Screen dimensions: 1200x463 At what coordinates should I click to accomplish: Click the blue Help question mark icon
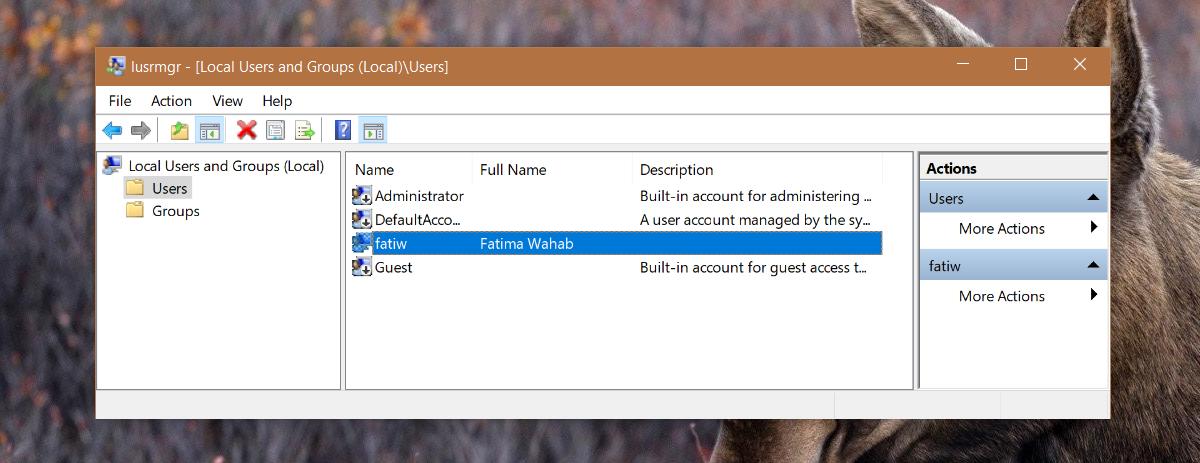pos(343,130)
